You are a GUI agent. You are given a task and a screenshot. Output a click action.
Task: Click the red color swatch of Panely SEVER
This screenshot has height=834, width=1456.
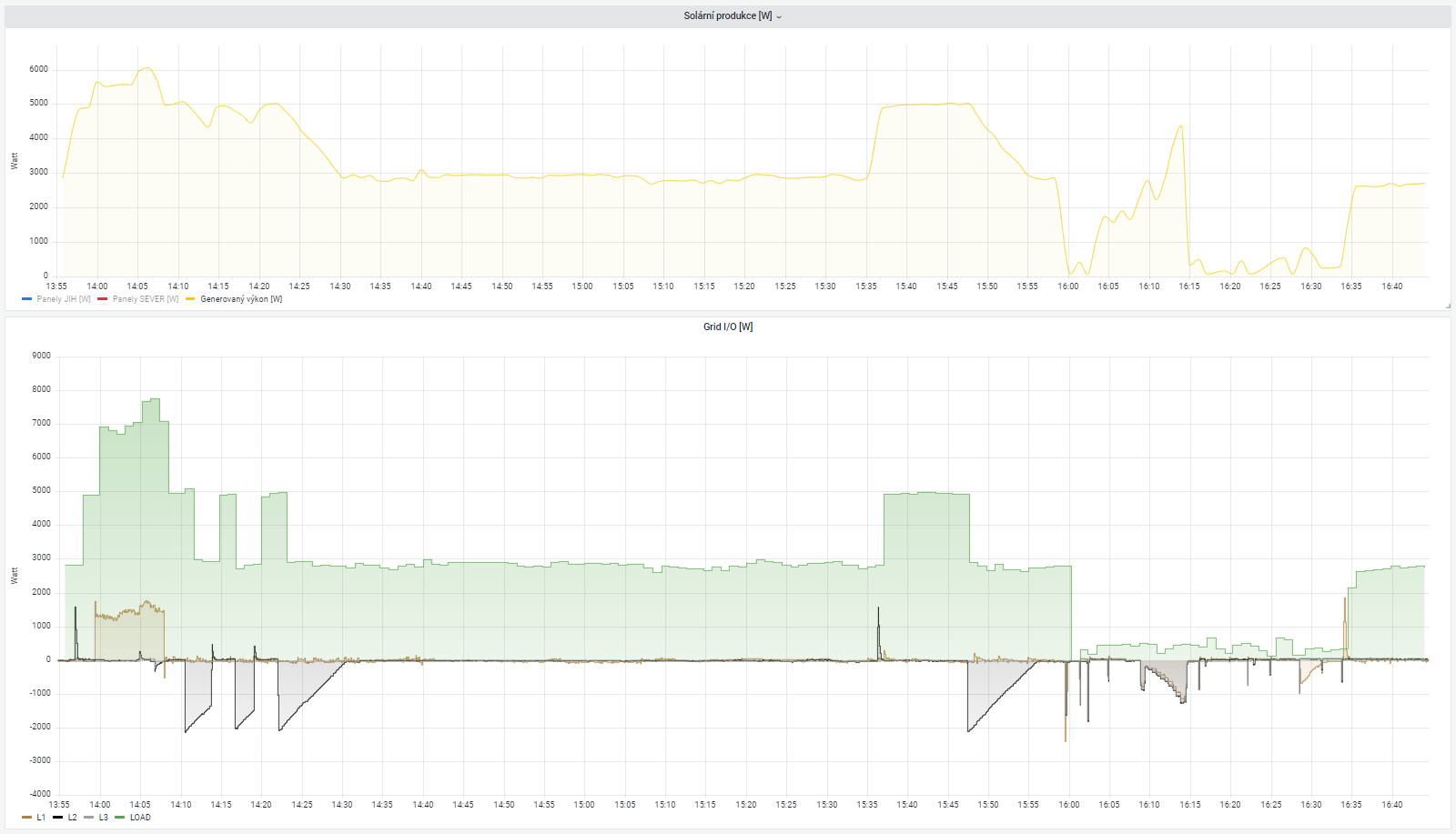[x=103, y=299]
